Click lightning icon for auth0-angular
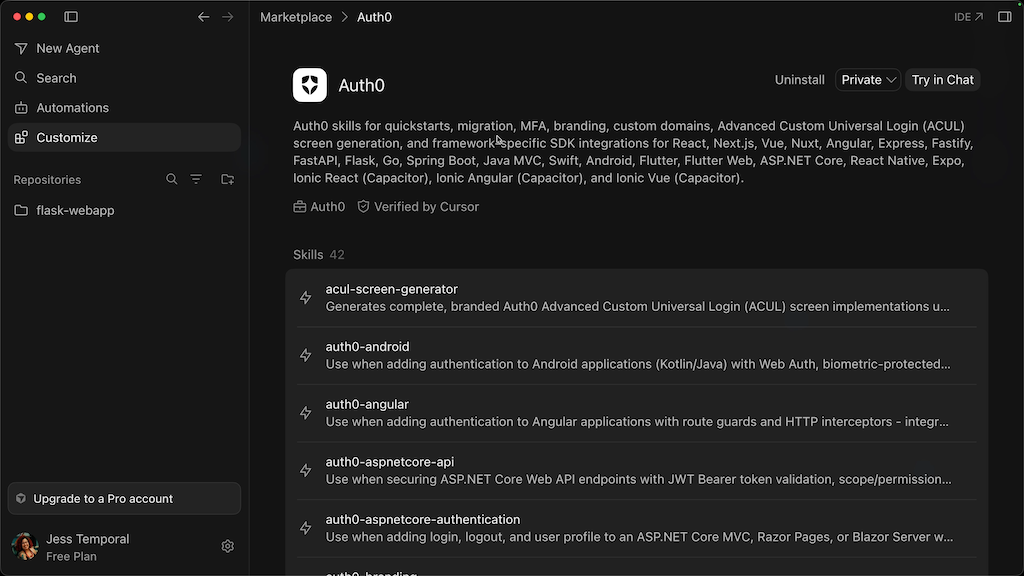The width and height of the screenshot is (1024, 576). click(x=306, y=413)
